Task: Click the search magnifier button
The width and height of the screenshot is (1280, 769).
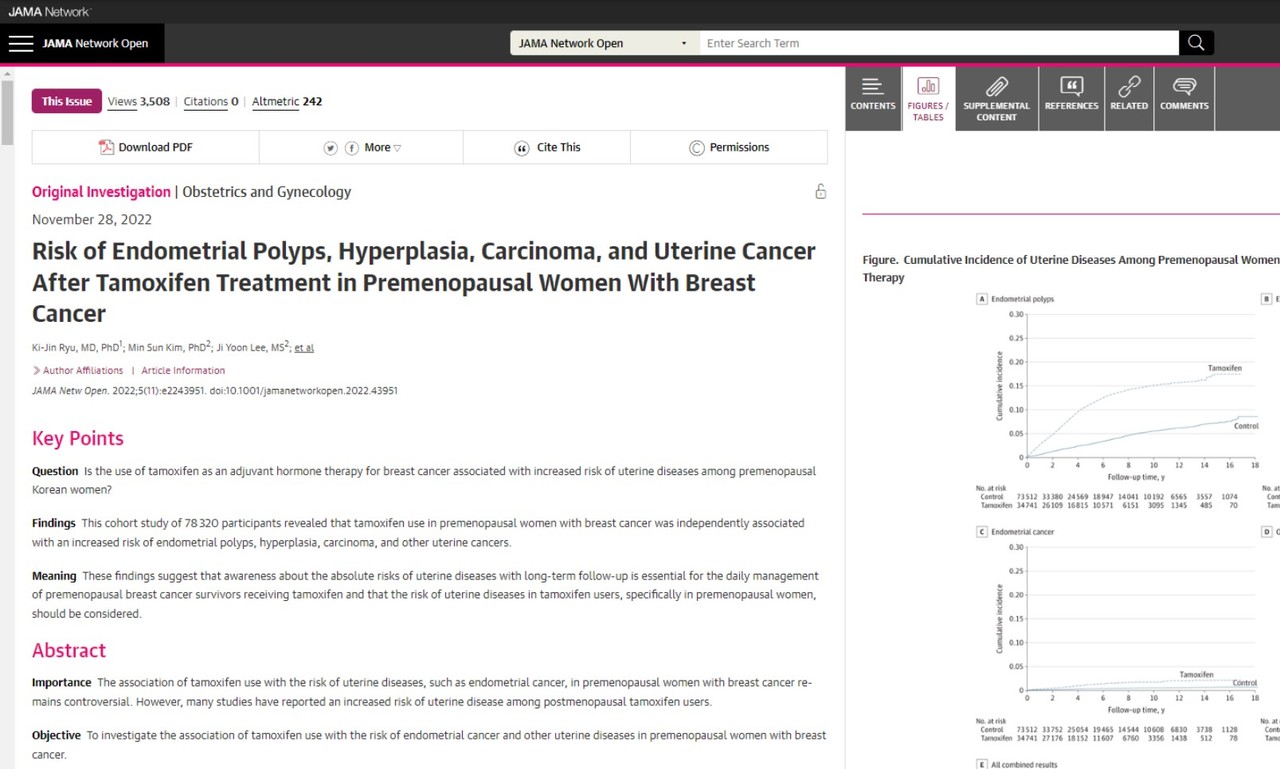Action: pyautogui.click(x=1196, y=43)
